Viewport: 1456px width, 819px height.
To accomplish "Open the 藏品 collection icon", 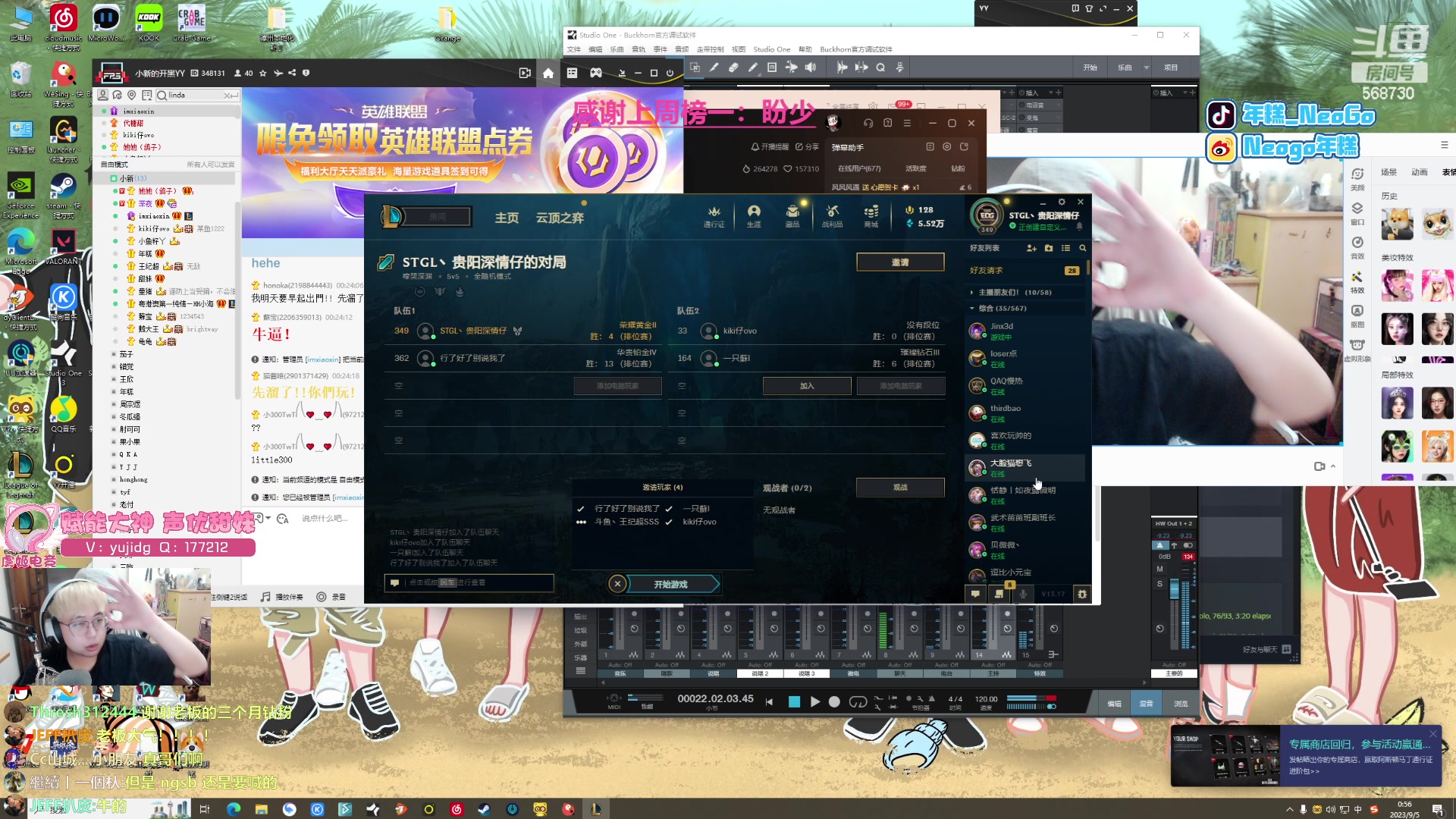I will point(792,216).
